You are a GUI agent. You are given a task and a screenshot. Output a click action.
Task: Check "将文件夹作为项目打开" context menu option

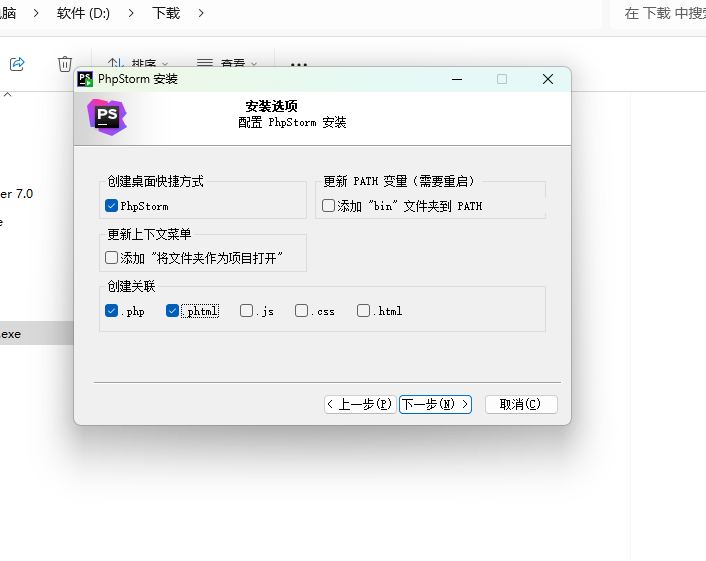click(x=111, y=258)
